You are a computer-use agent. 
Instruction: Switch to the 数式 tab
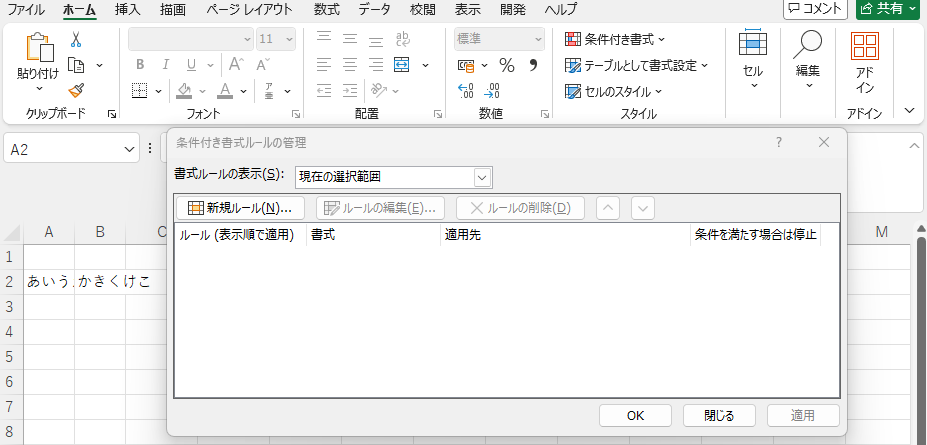coord(326,9)
